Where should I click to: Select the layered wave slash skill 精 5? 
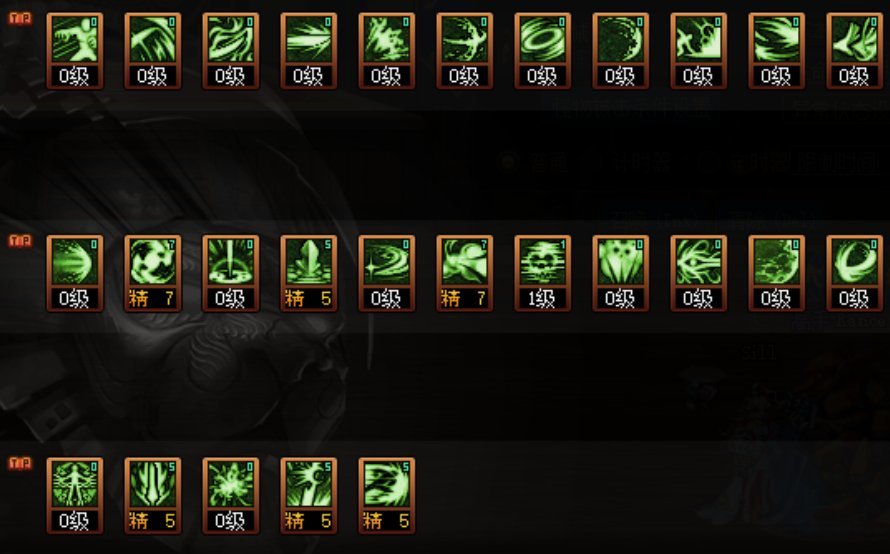pos(387,496)
